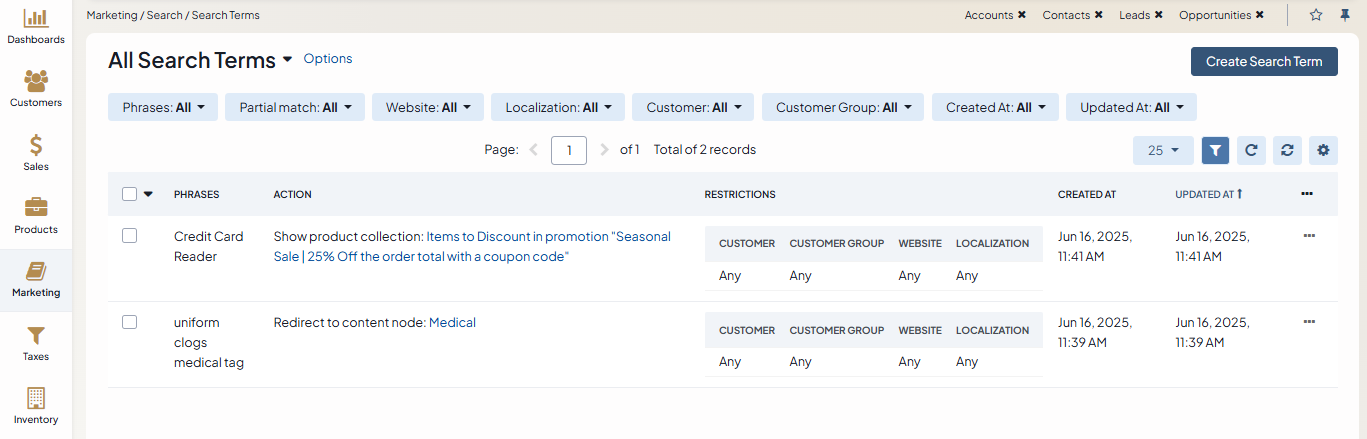Image resolution: width=1367 pixels, height=439 pixels.
Task: Open the Taxes menu in sidebar
Action: [36, 343]
